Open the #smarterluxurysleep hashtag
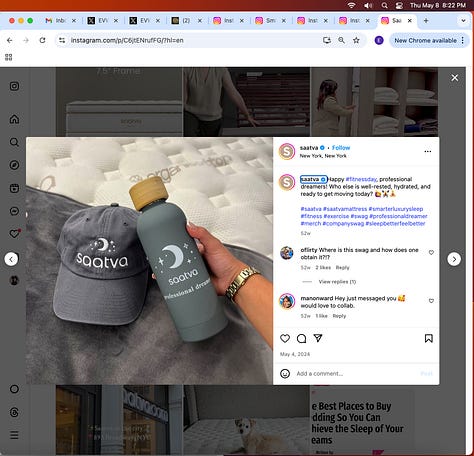 [x=396, y=209]
